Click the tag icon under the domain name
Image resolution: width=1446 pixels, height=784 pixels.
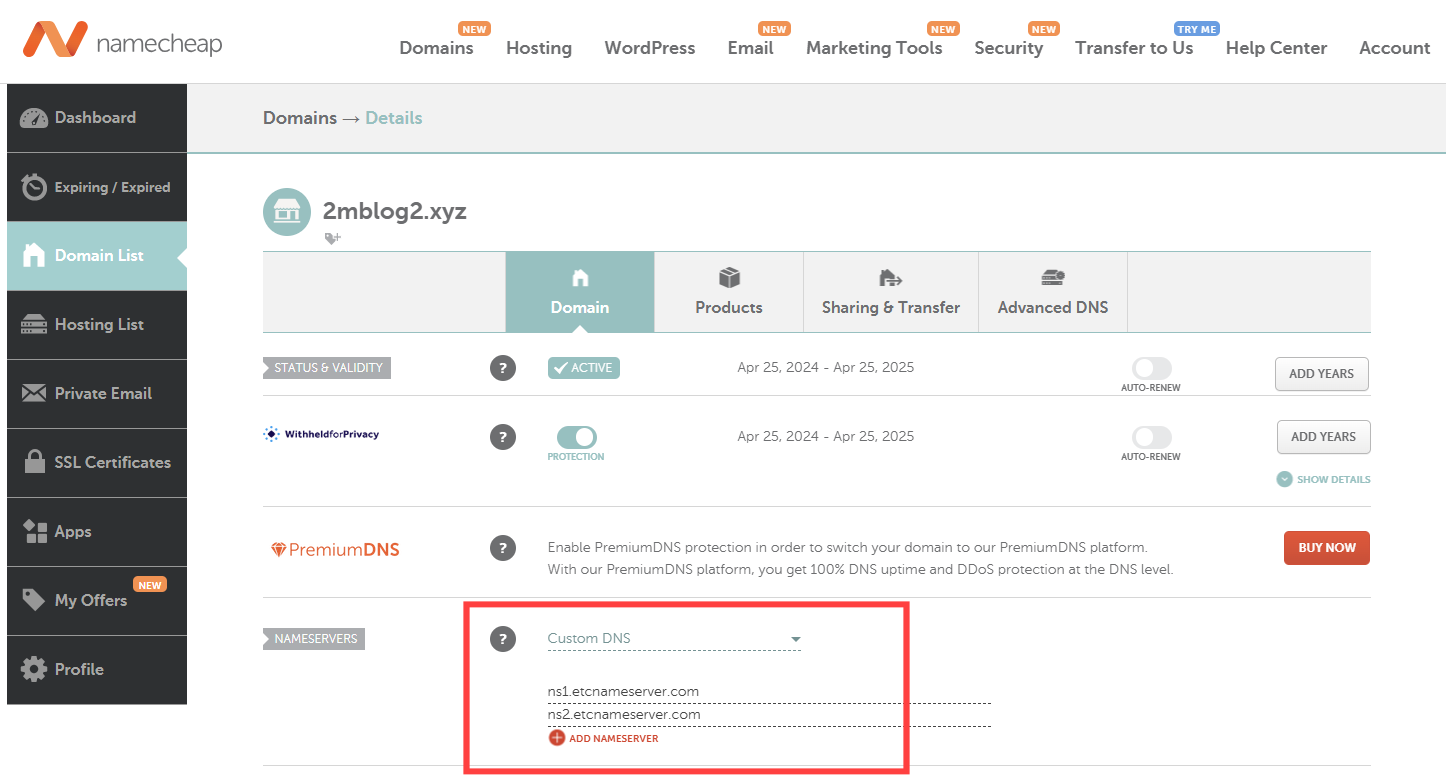tap(332, 239)
